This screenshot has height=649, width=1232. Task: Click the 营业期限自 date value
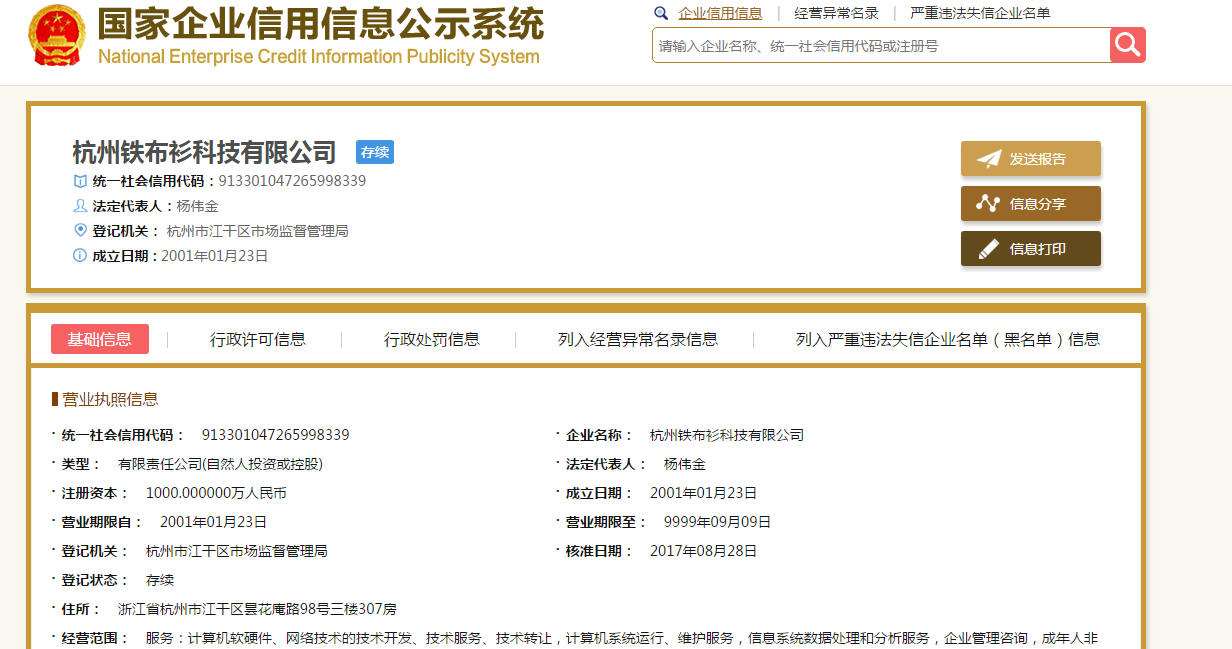point(214,522)
